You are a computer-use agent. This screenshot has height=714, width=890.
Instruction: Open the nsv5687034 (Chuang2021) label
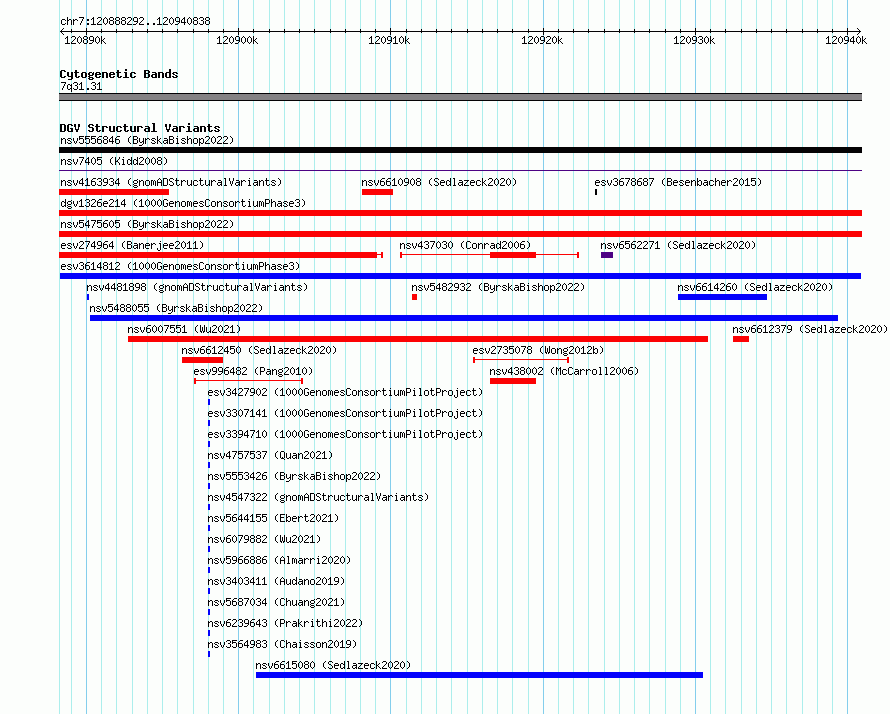(276, 602)
